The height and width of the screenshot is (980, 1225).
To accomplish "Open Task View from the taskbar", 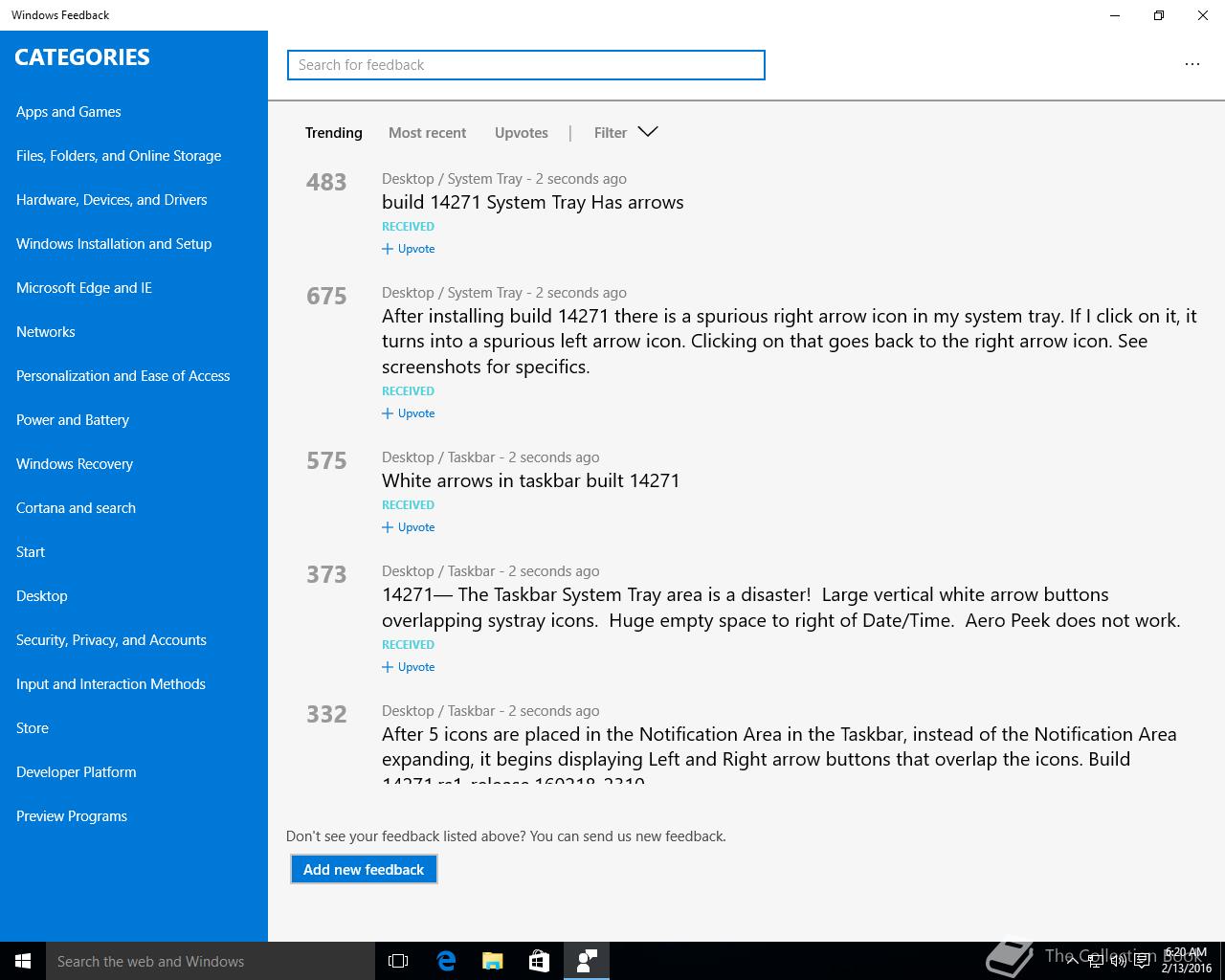I will (x=398, y=961).
